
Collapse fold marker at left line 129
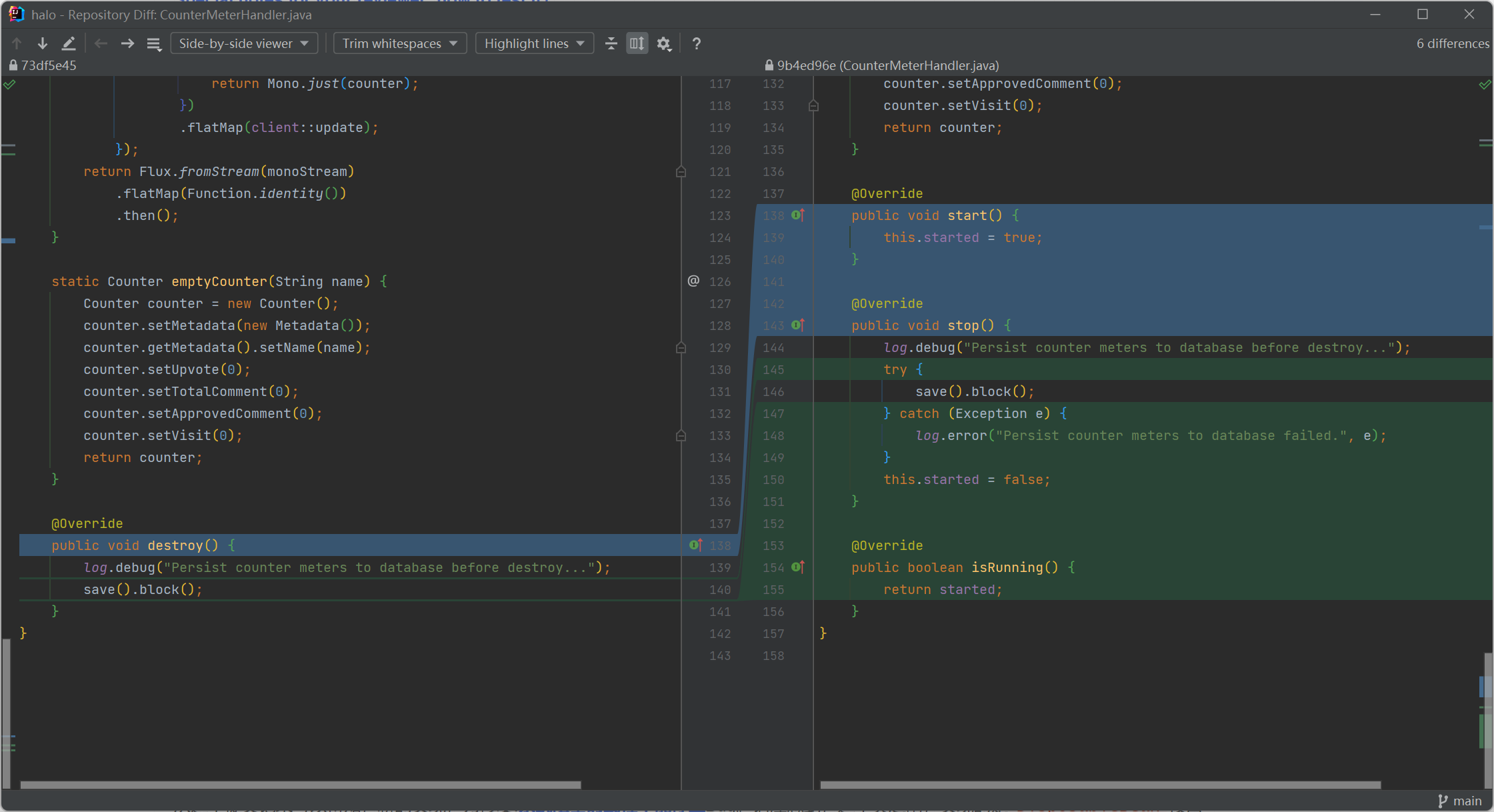coord(681,347)
